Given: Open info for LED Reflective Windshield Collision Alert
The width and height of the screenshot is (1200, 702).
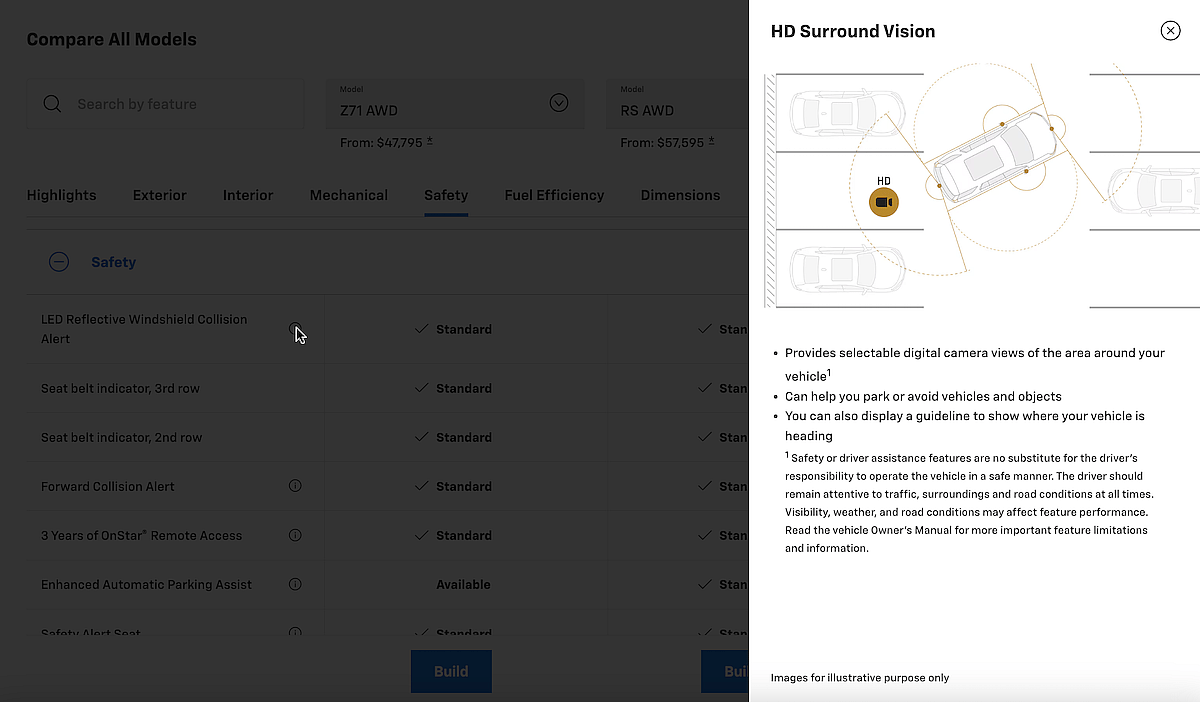Looking at the screenshot, I should coord(295,328).
